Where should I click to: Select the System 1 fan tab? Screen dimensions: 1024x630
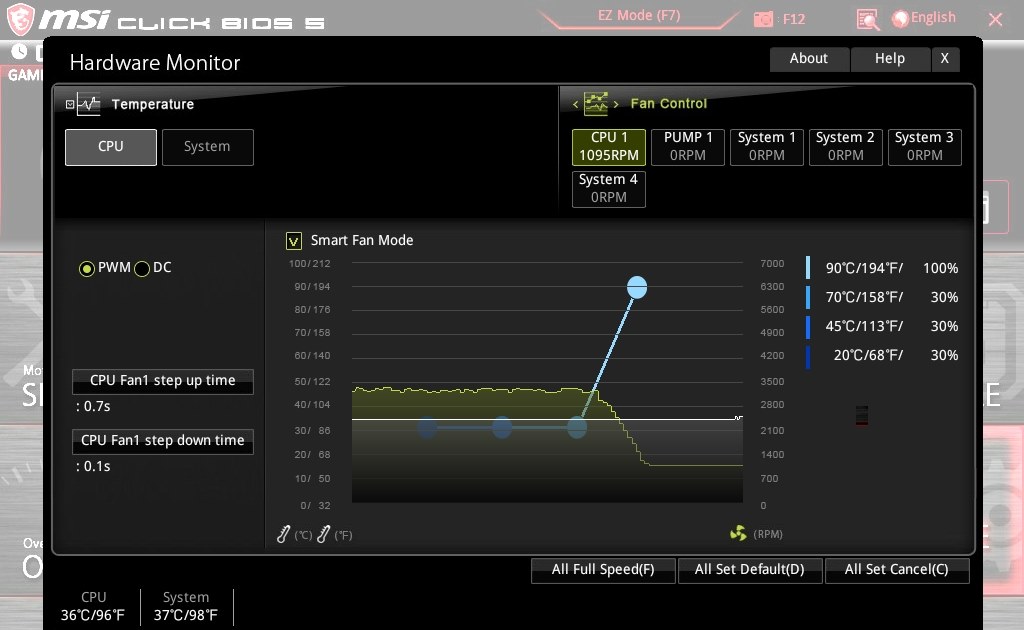pyautogui.click(x=767, y=147)
